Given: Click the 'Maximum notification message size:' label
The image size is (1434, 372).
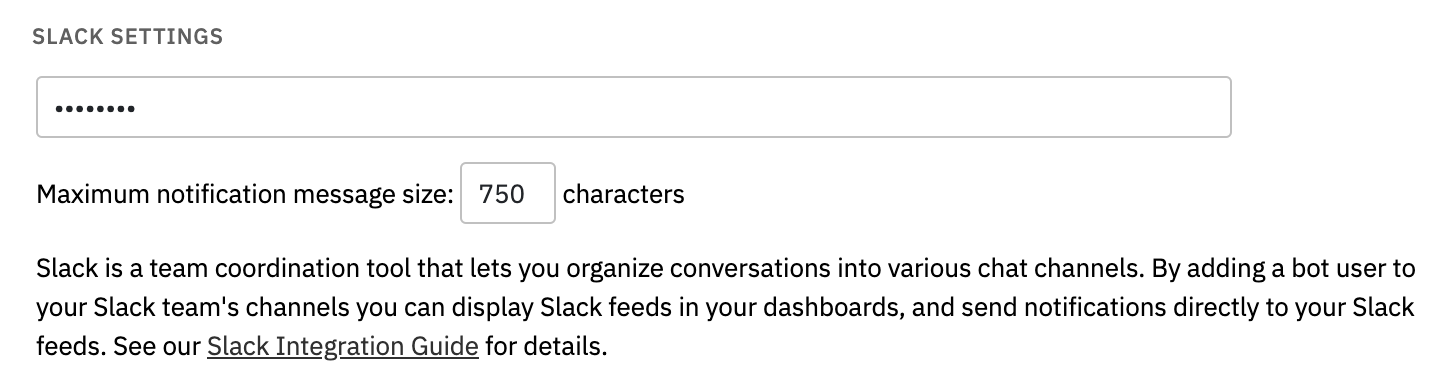Looking at the screenshot, I should (245, 194).
